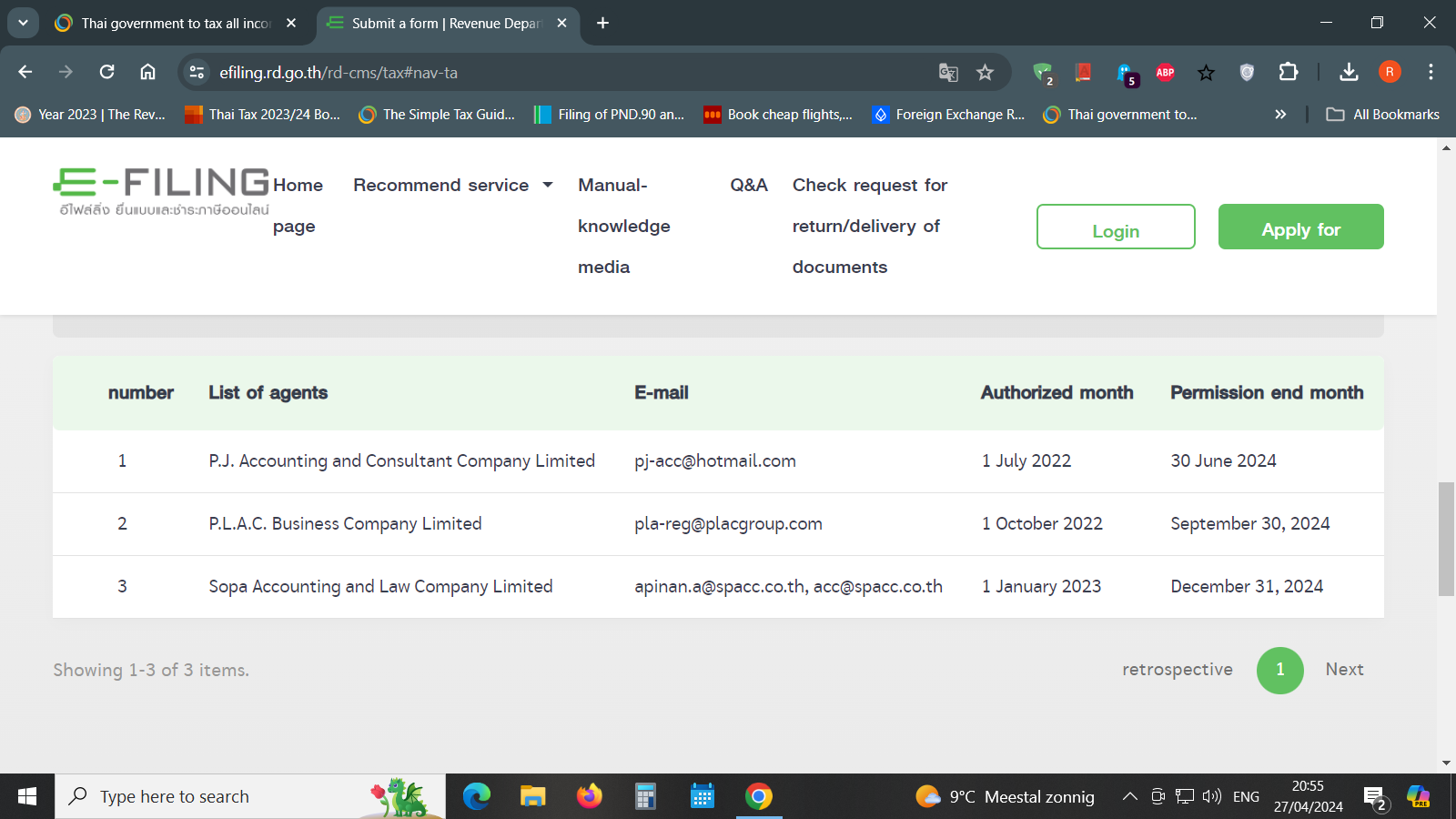Open the green shield extension icon
Image resolution: width=1456 pixels, height=819 pixels.
pyautogui.click(x=1043, y=73)
